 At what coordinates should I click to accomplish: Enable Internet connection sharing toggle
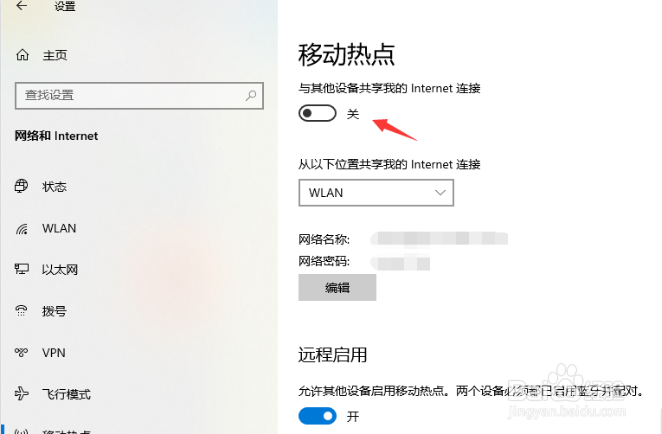click(317, 113)
